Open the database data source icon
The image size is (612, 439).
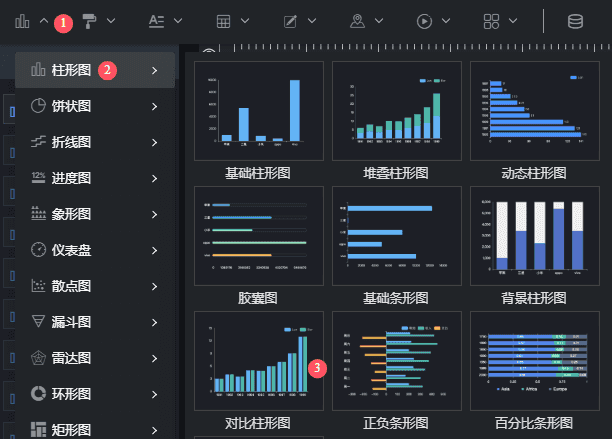575,21
